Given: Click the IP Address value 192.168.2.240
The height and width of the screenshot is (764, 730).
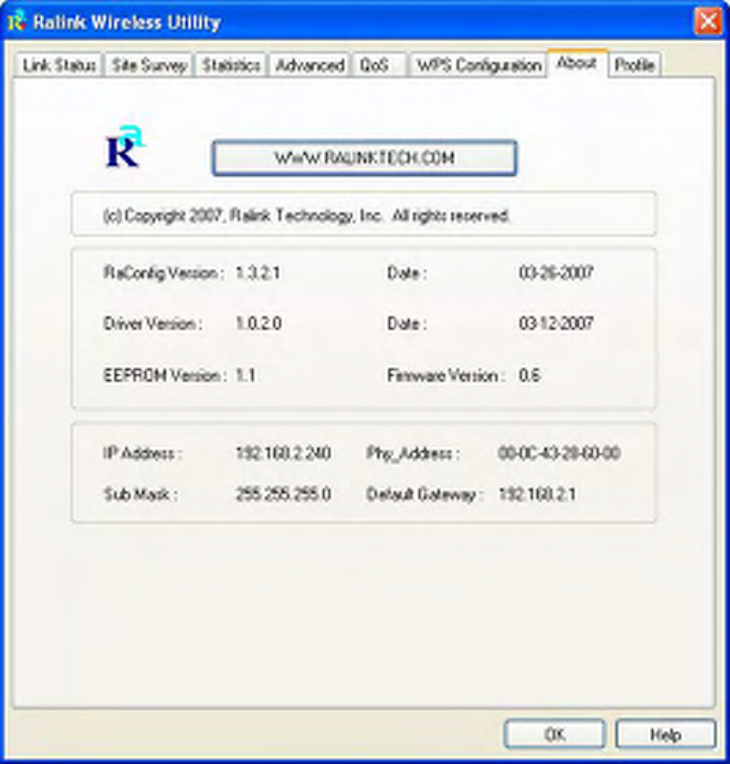Looking at the screenshot, I should (283, 453).
